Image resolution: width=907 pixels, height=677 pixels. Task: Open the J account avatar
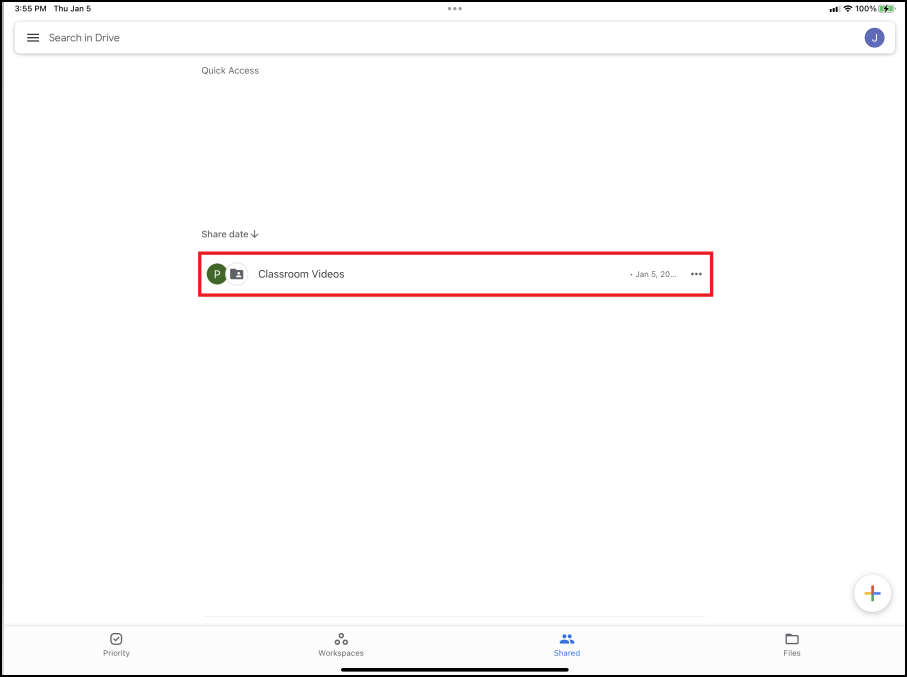[874, 38]
